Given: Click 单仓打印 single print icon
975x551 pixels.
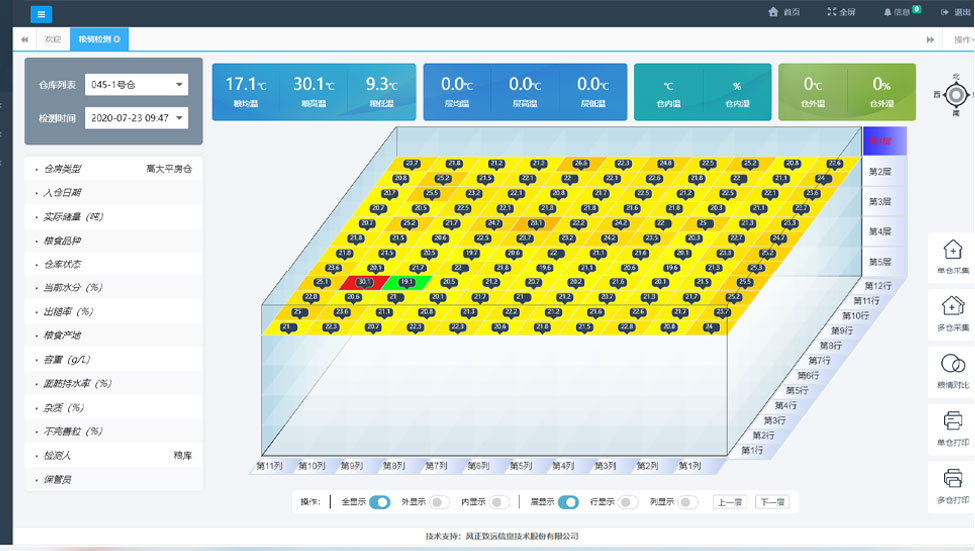Looking at the screenshot, I should 953,421.
